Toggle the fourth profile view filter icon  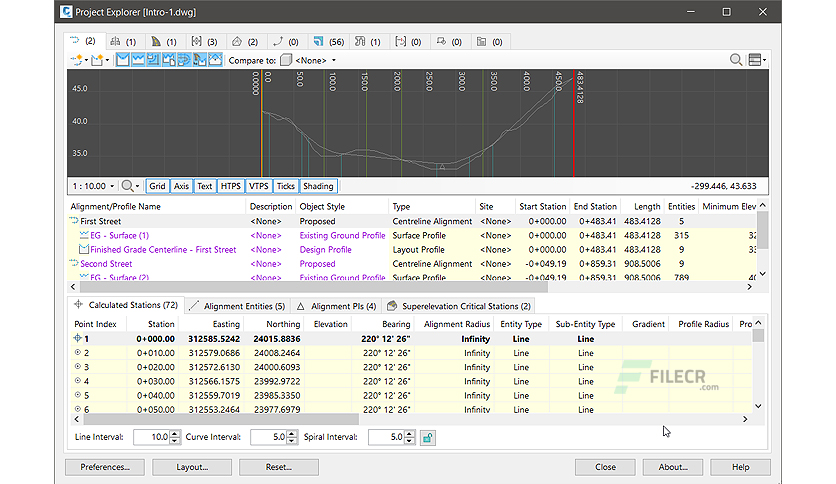pyautogui.click(x=169, y=60)
